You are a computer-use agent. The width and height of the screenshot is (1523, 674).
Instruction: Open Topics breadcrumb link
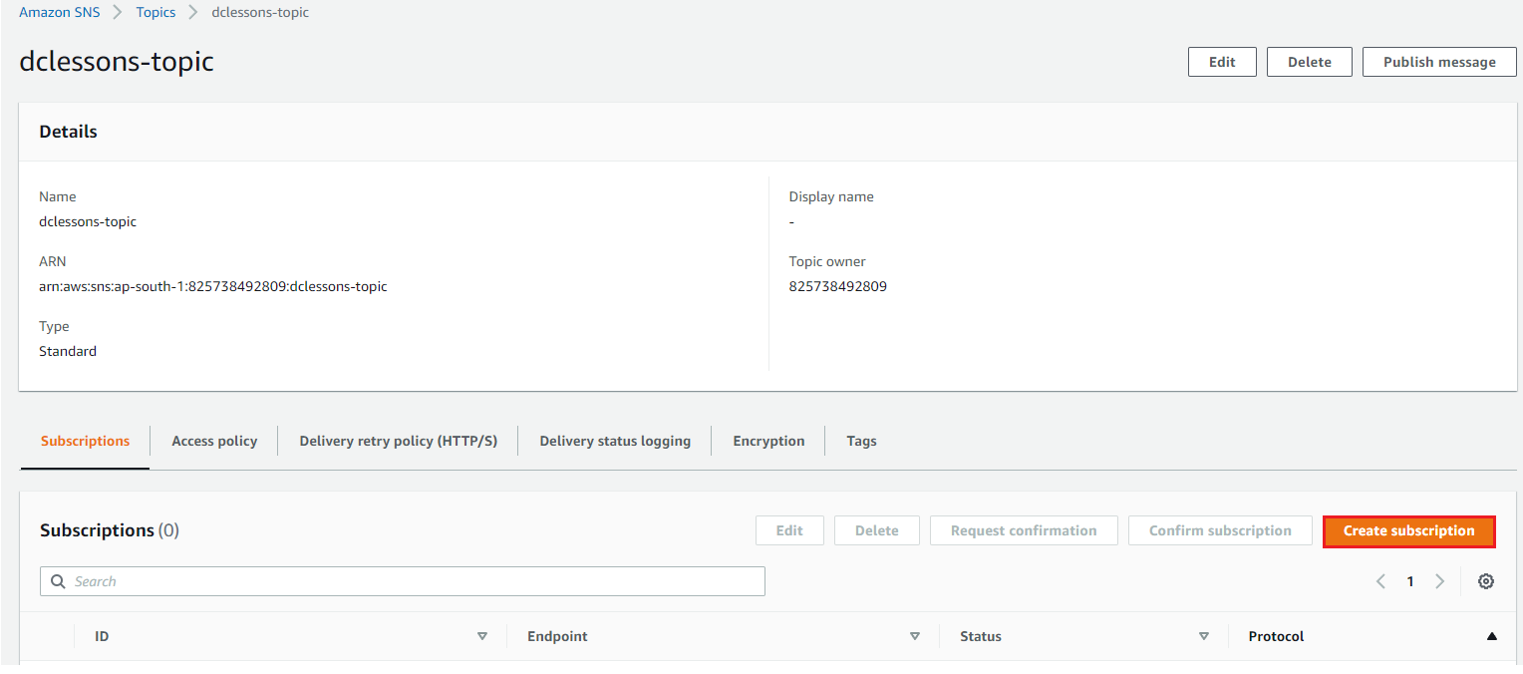[x=156, y=12]
